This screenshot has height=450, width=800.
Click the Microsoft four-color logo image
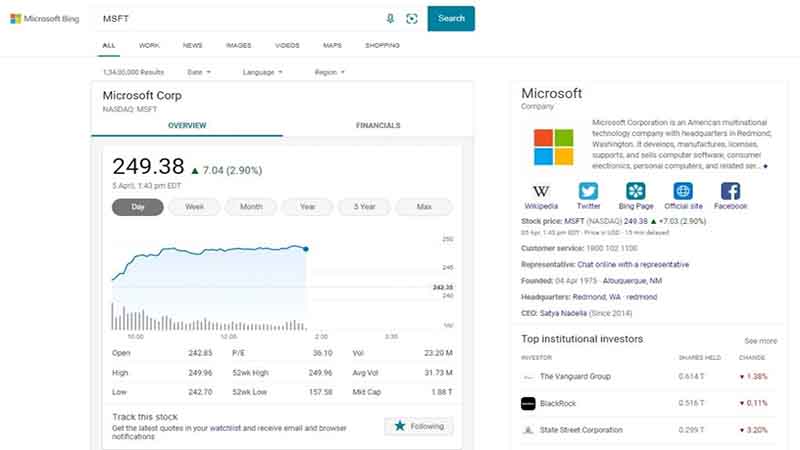(x=554, y=147)
